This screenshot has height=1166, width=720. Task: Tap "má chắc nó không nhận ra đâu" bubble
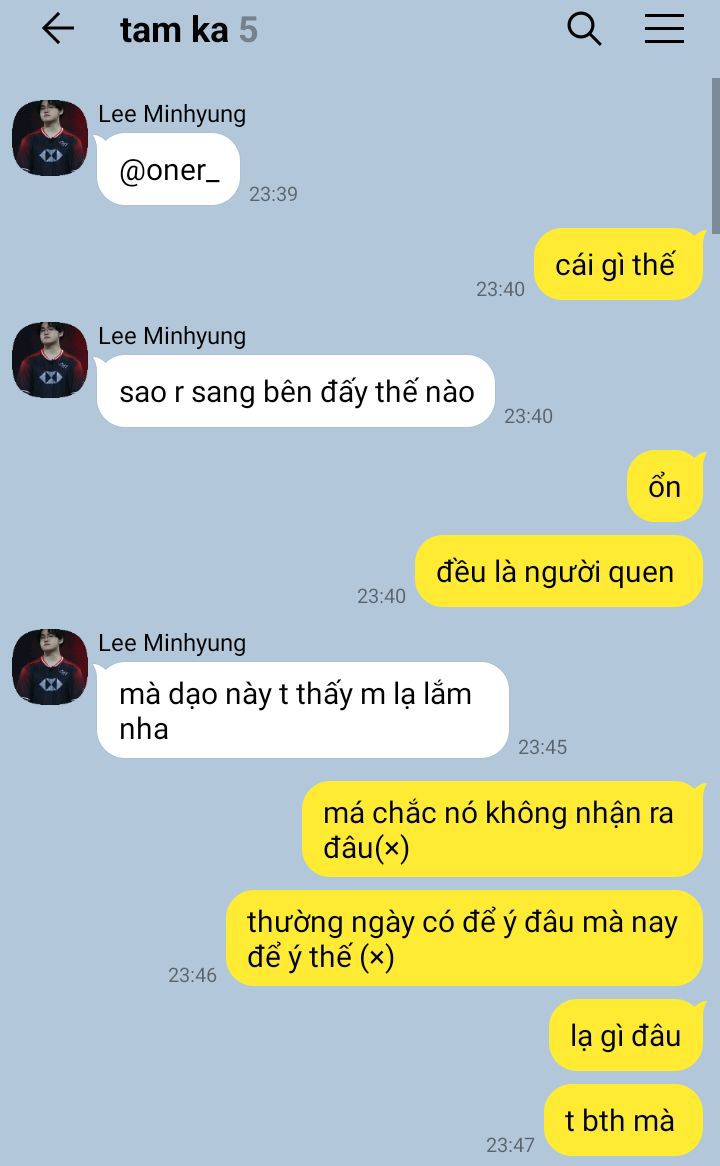(x=502, y=829)
